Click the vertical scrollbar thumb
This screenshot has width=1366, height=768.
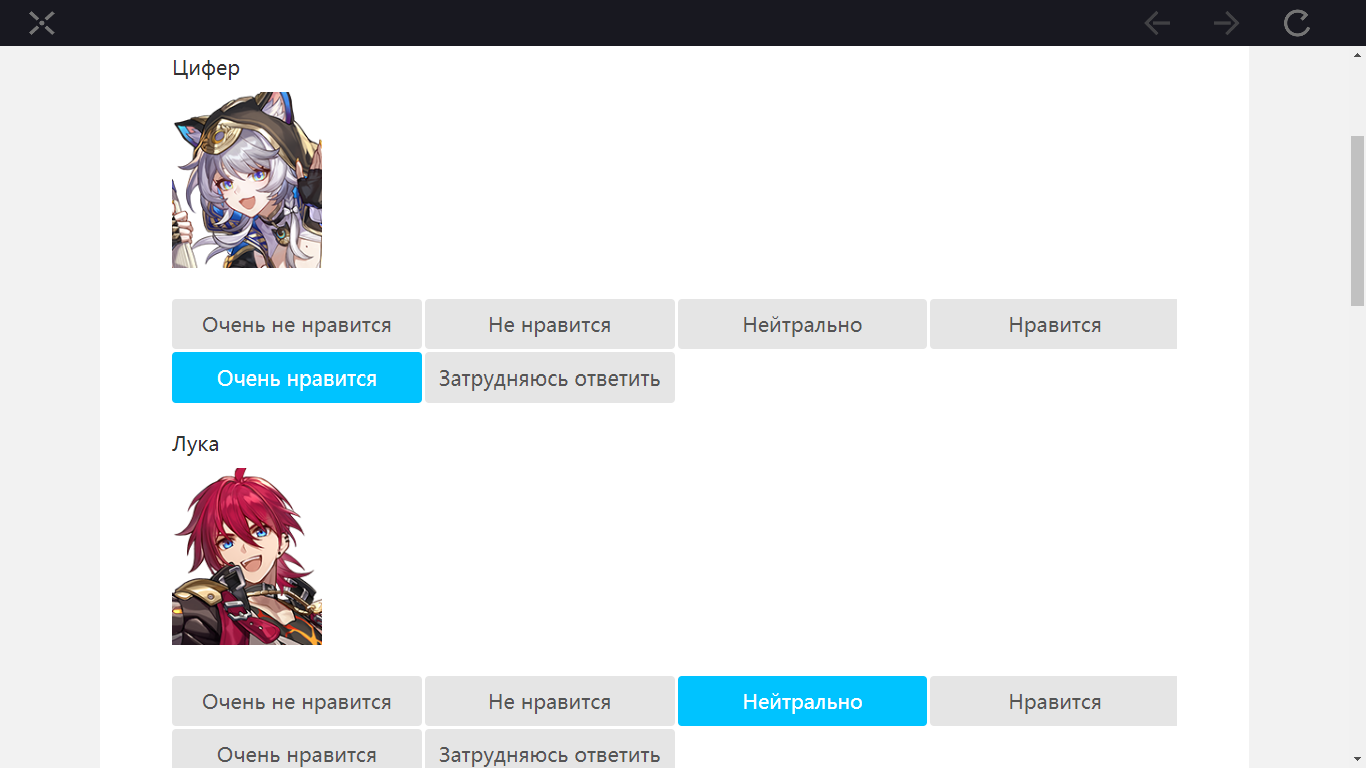click(1357, 220)
